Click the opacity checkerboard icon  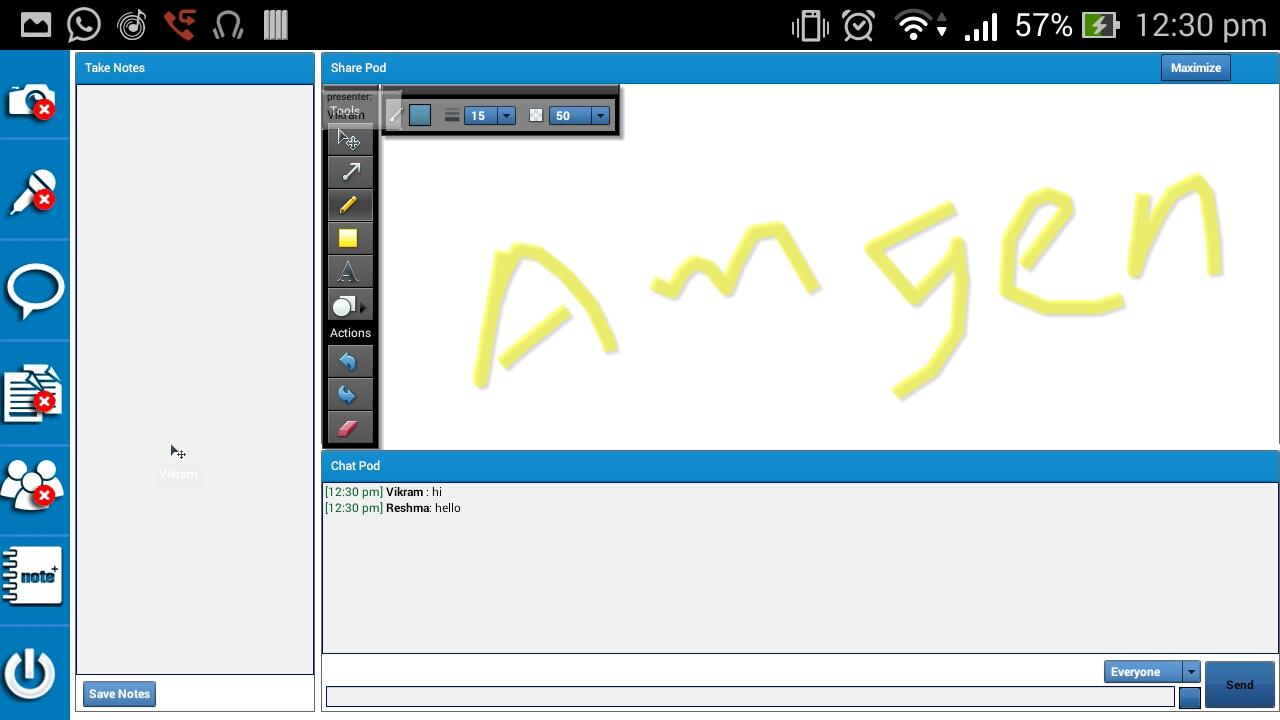coord(536,116)
